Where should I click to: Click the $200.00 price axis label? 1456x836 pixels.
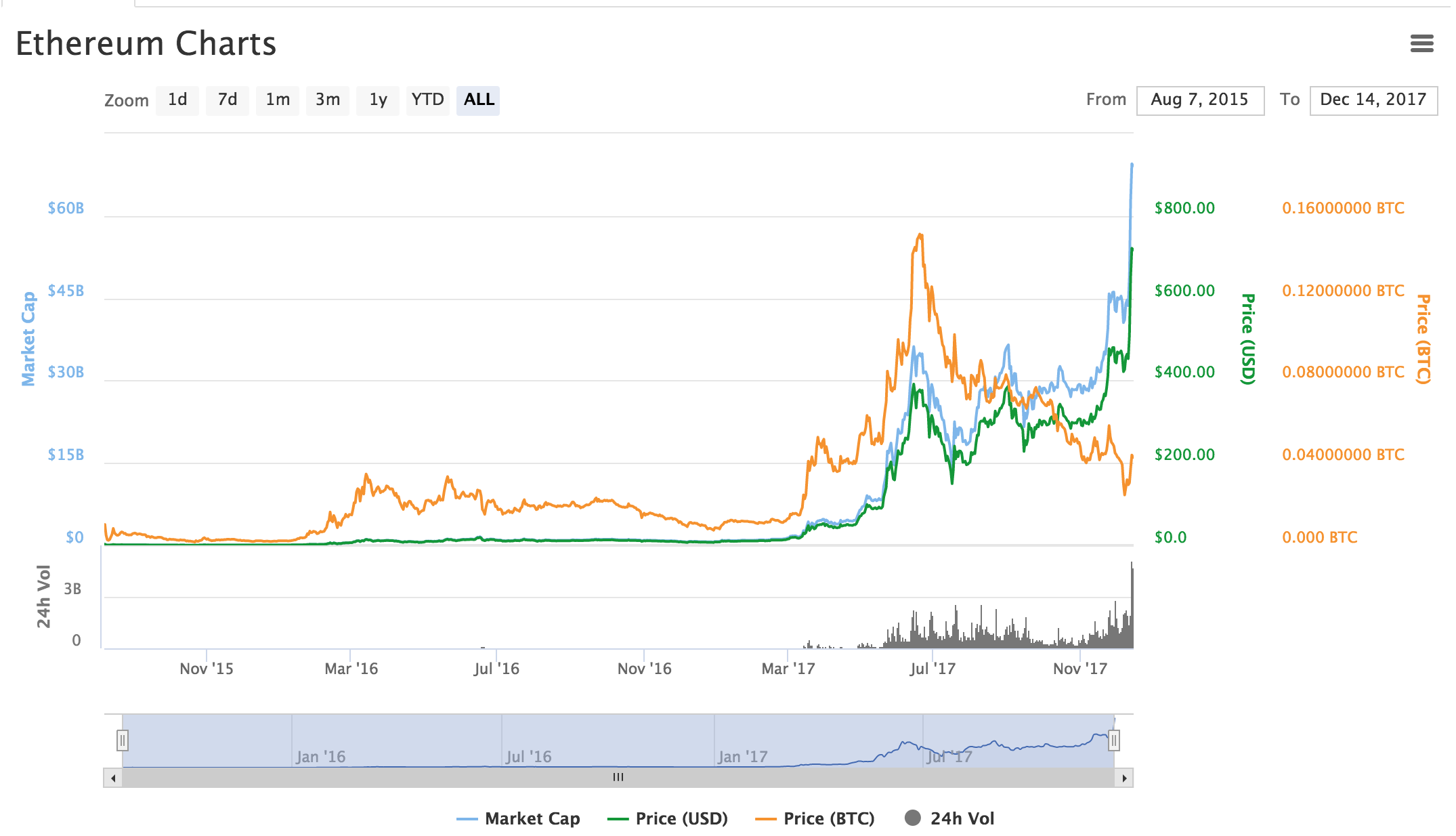1184,455
